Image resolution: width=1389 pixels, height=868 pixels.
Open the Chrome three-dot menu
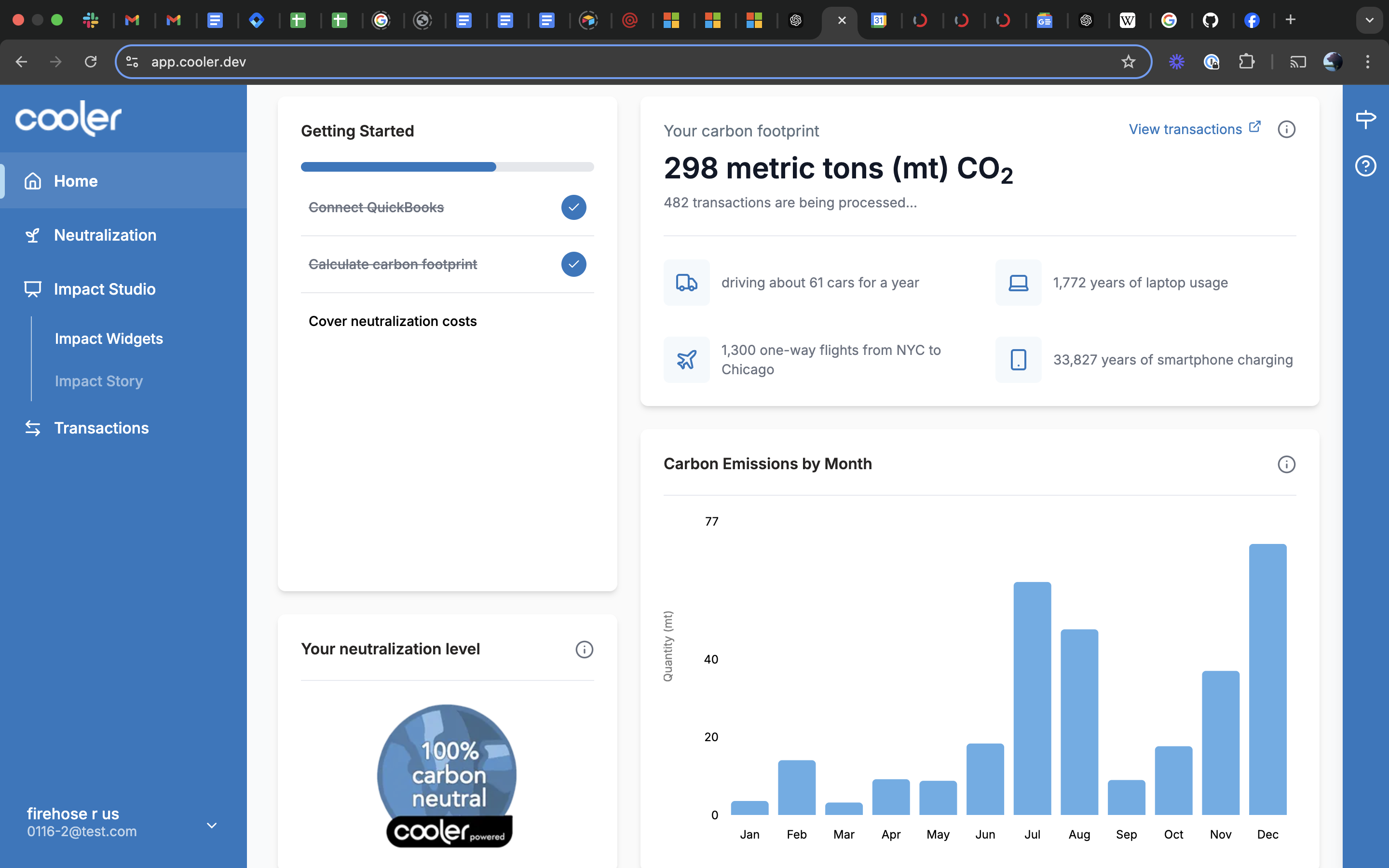1368,61
